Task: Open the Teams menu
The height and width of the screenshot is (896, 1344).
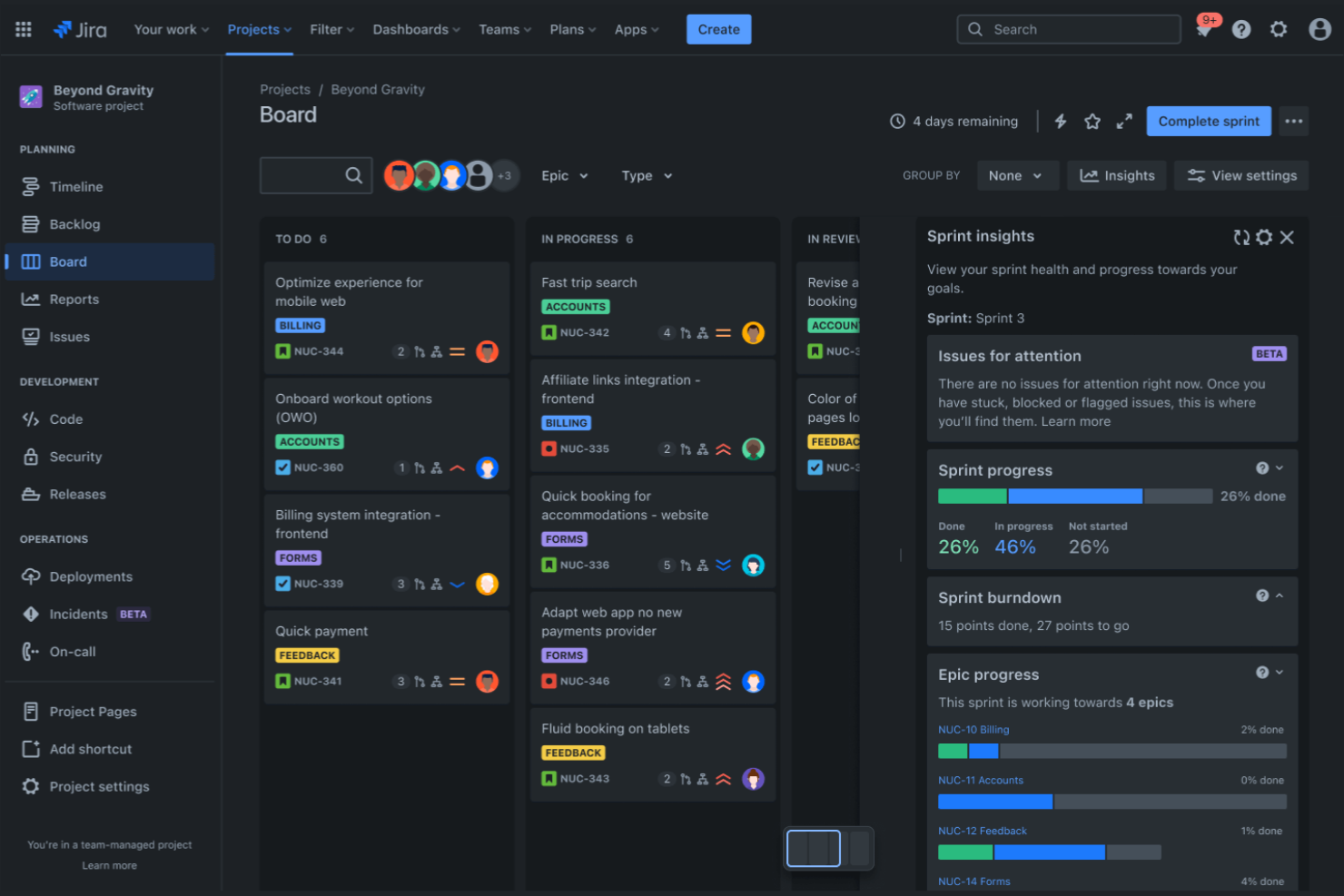Action: pyautogui.click(x=504, y=29)
